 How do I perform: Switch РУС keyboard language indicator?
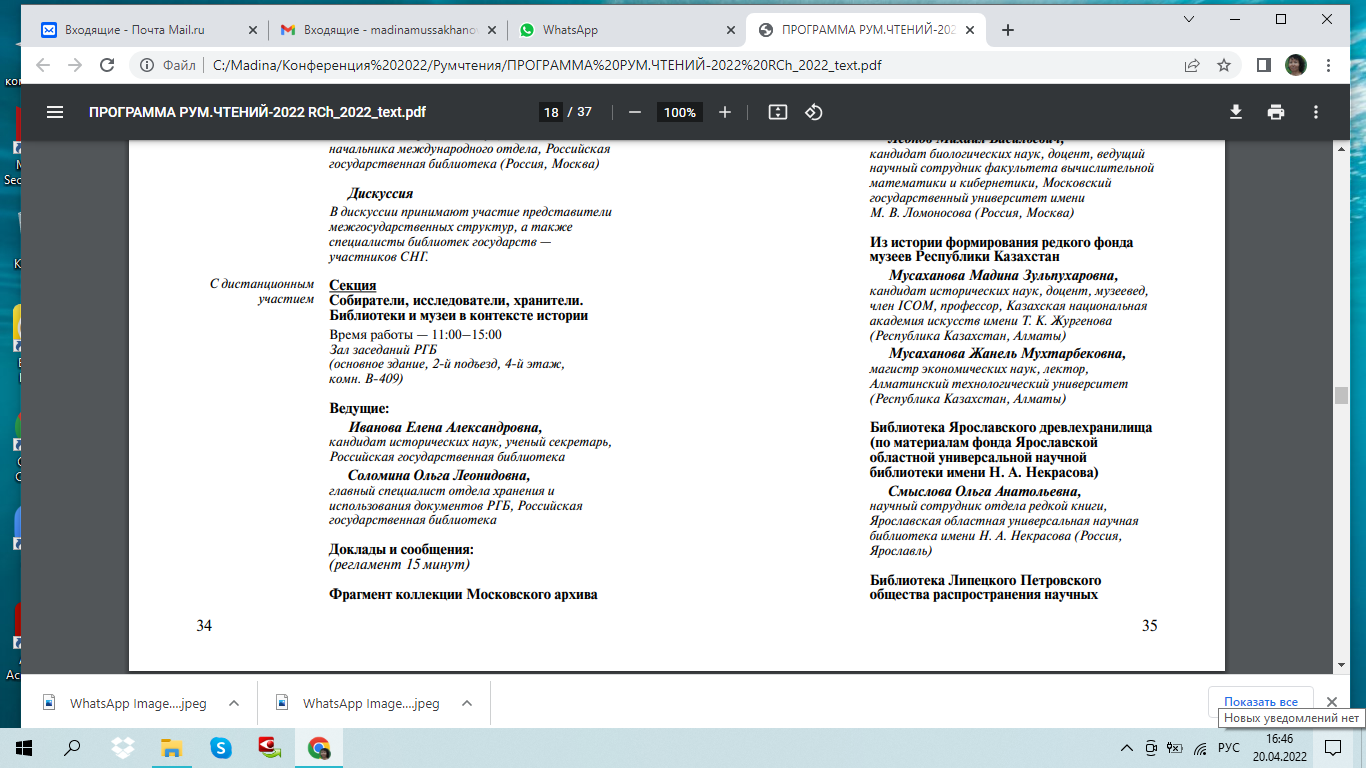(x=1229, y=747)
